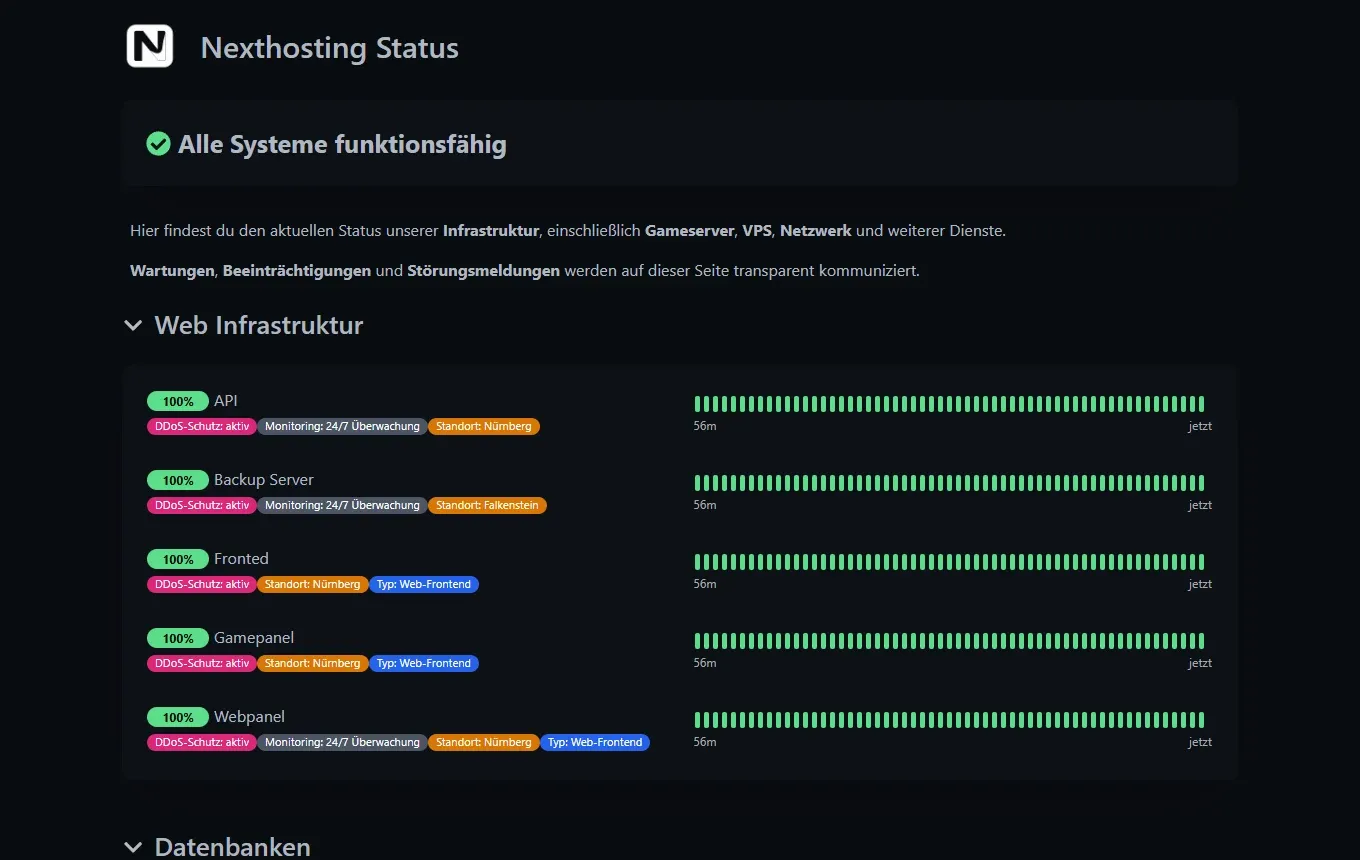
Task: Click API's Monitoring: 24/7 Überwachung tag
Action: pos(342,426)
